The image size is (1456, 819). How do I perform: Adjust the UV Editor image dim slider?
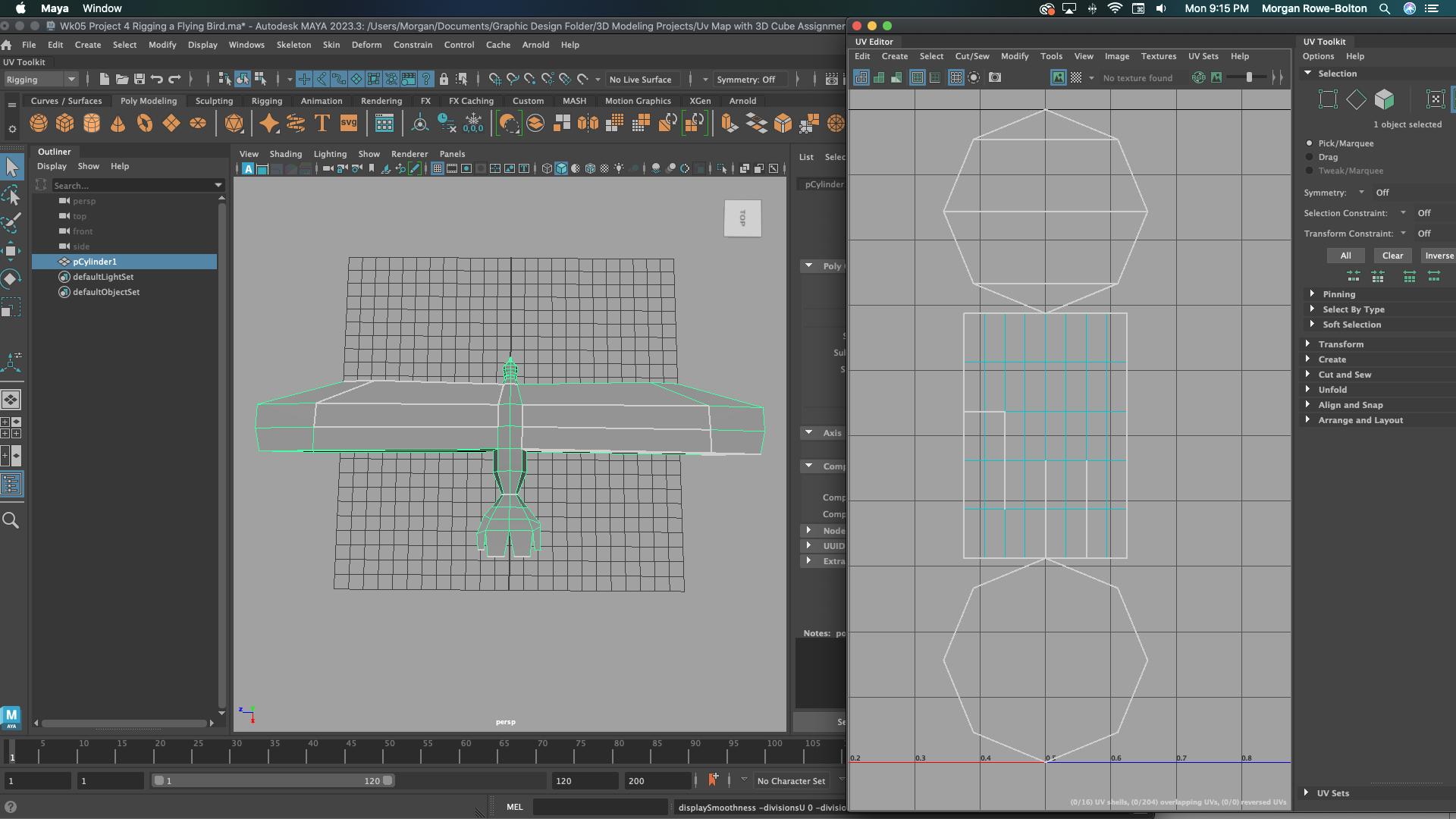[1249, 77]
